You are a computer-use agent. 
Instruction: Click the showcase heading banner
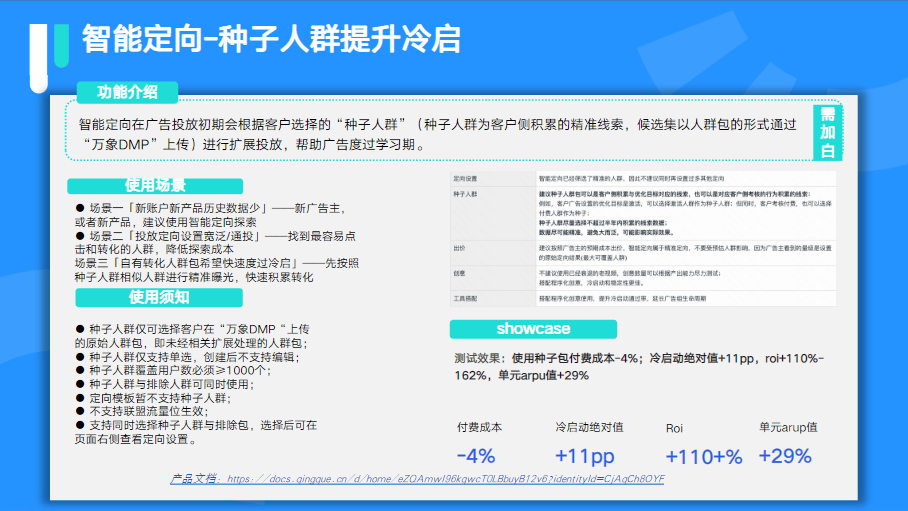pyautogui.click(x=533, y=329)
